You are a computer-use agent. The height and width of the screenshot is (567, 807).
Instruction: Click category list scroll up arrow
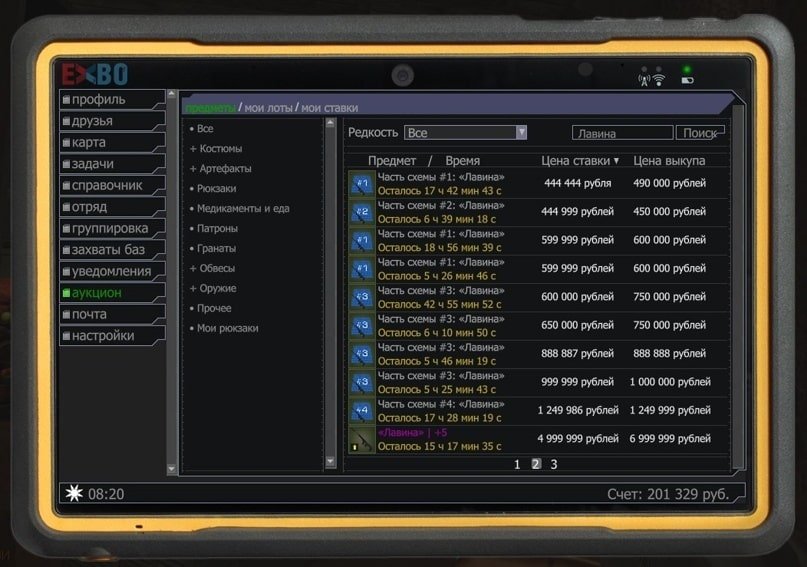(330, 123)
